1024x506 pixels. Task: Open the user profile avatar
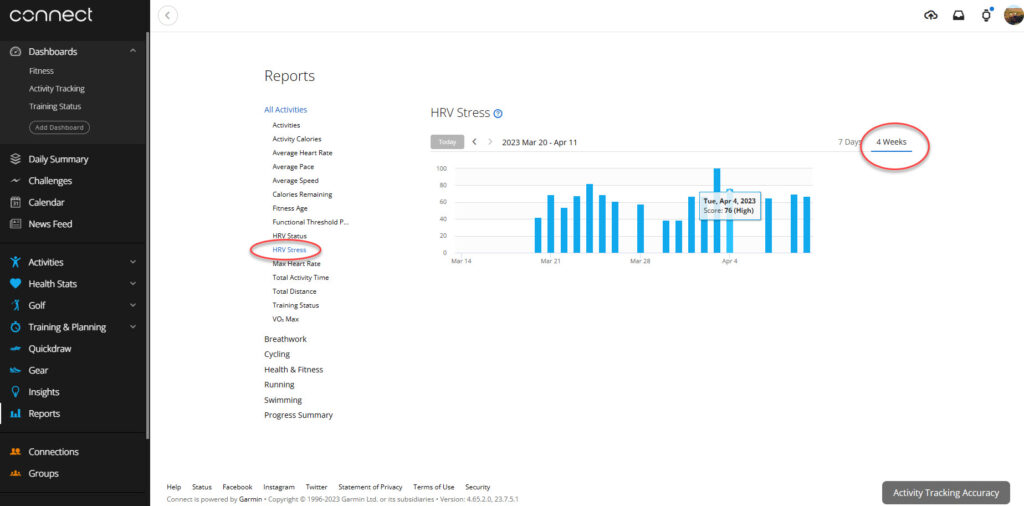point(1014,14)
